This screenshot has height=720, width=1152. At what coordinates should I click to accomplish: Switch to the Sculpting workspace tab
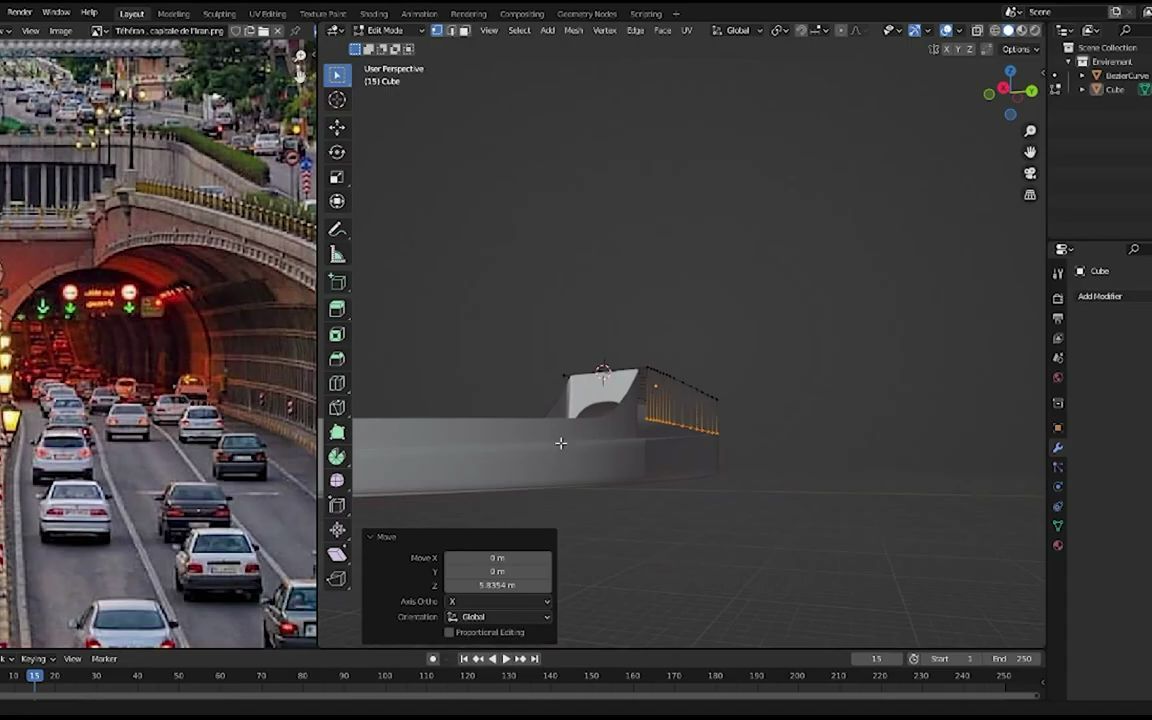pos(219,14)
